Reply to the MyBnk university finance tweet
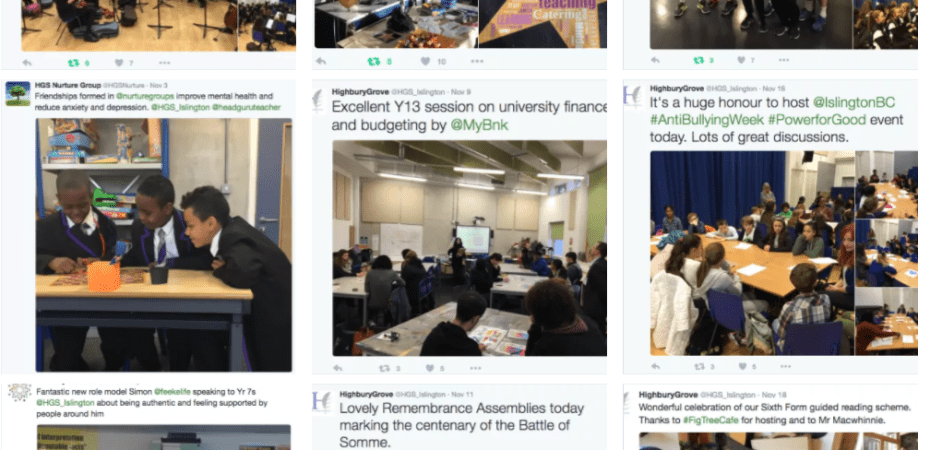Viewport: 930px width, 450px height. pyautogui.click(x=338, y=368)
